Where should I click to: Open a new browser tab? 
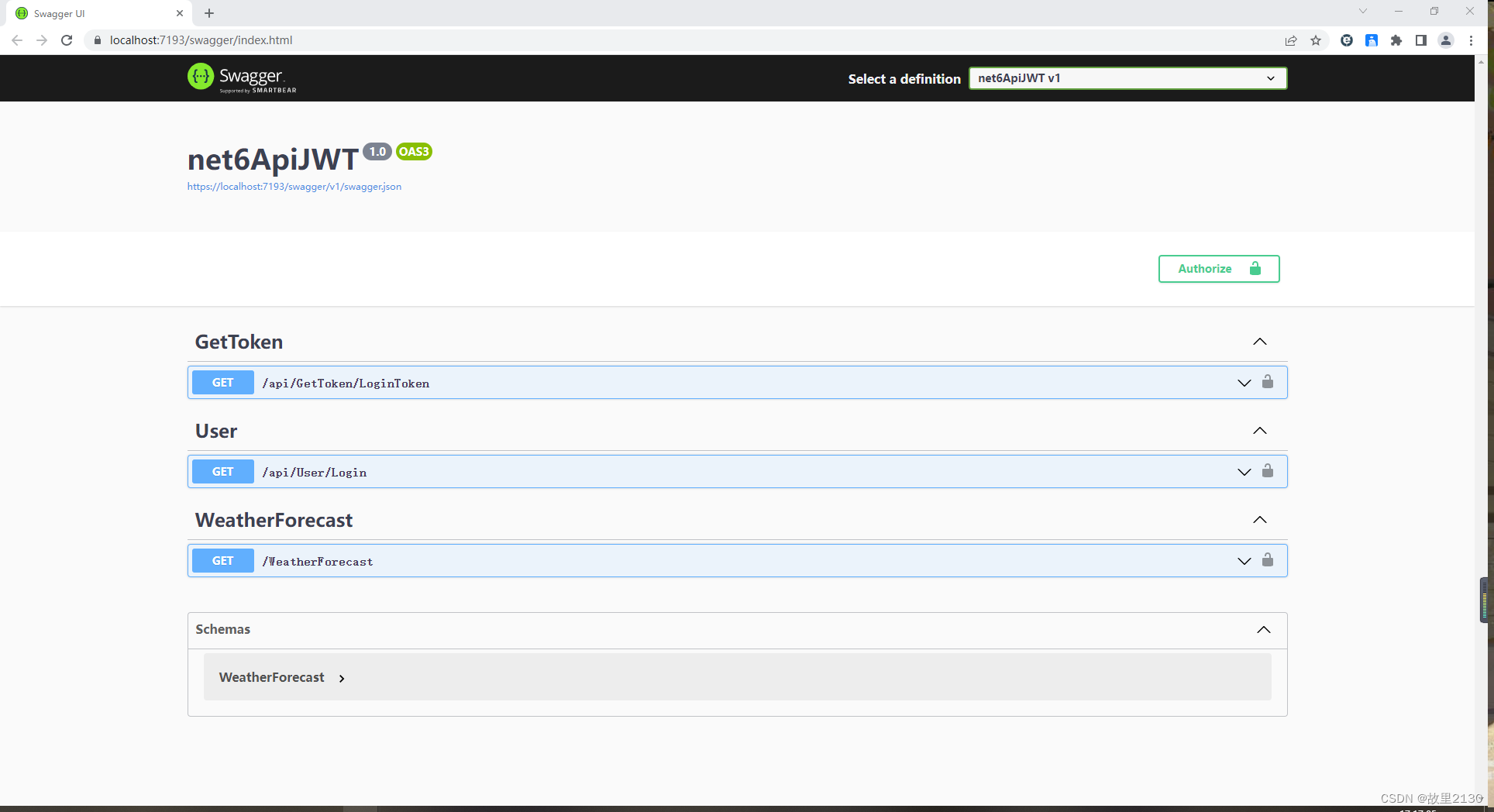pos(209,13)
